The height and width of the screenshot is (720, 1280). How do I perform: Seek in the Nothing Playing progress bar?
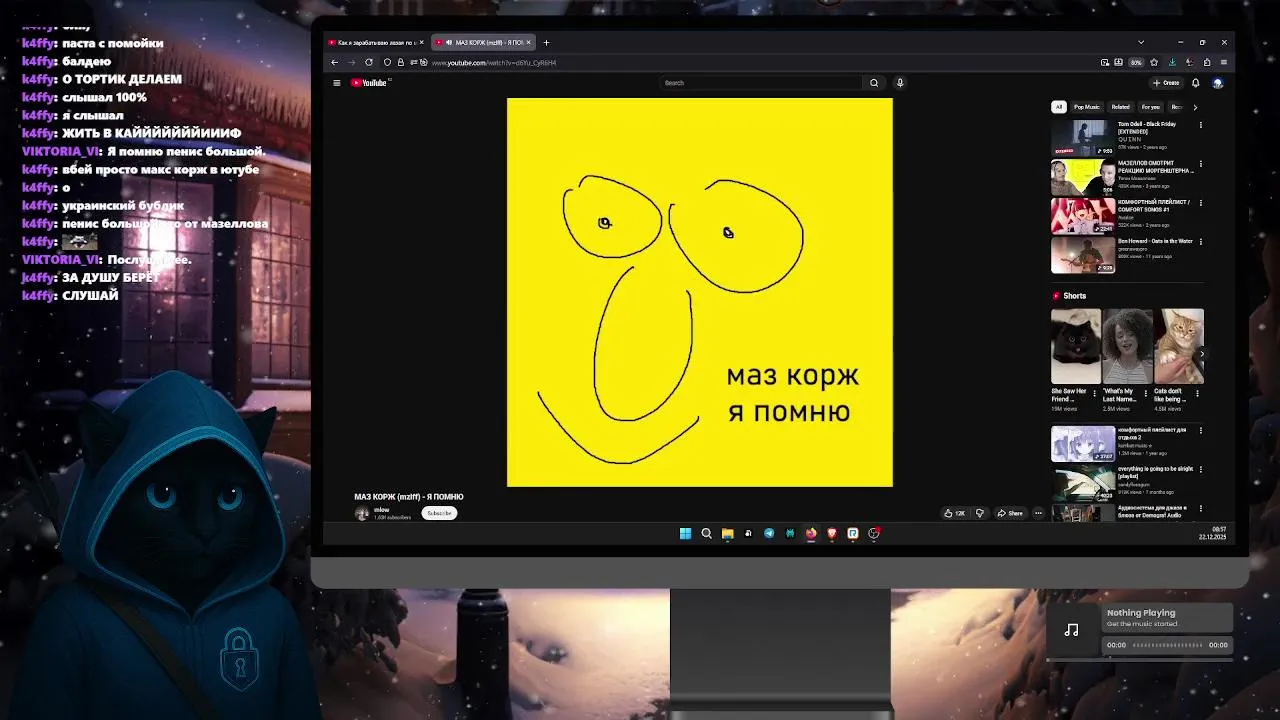coord(1167,645)
